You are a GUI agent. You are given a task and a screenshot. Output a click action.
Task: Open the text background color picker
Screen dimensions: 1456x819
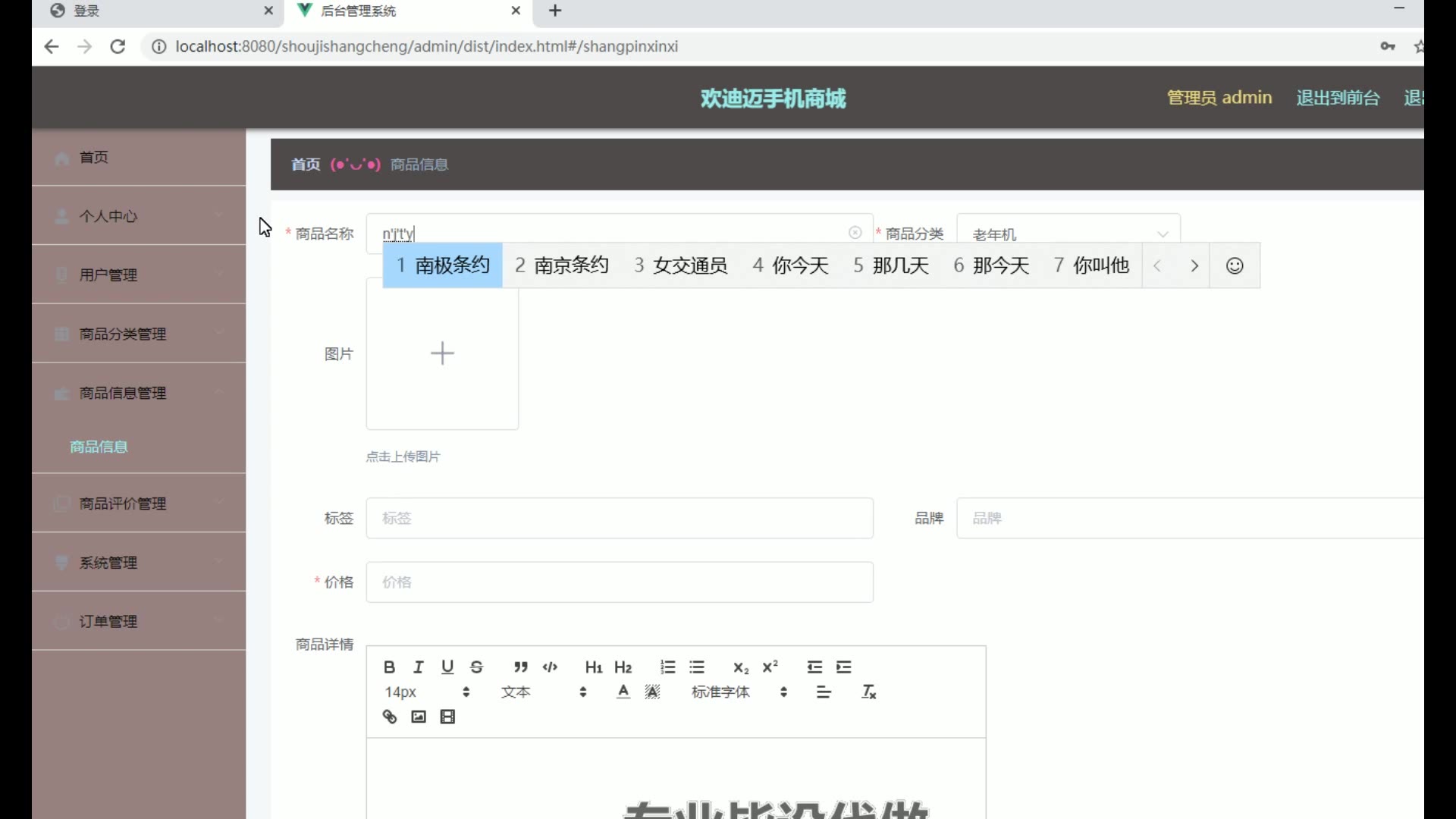point(652,692)
